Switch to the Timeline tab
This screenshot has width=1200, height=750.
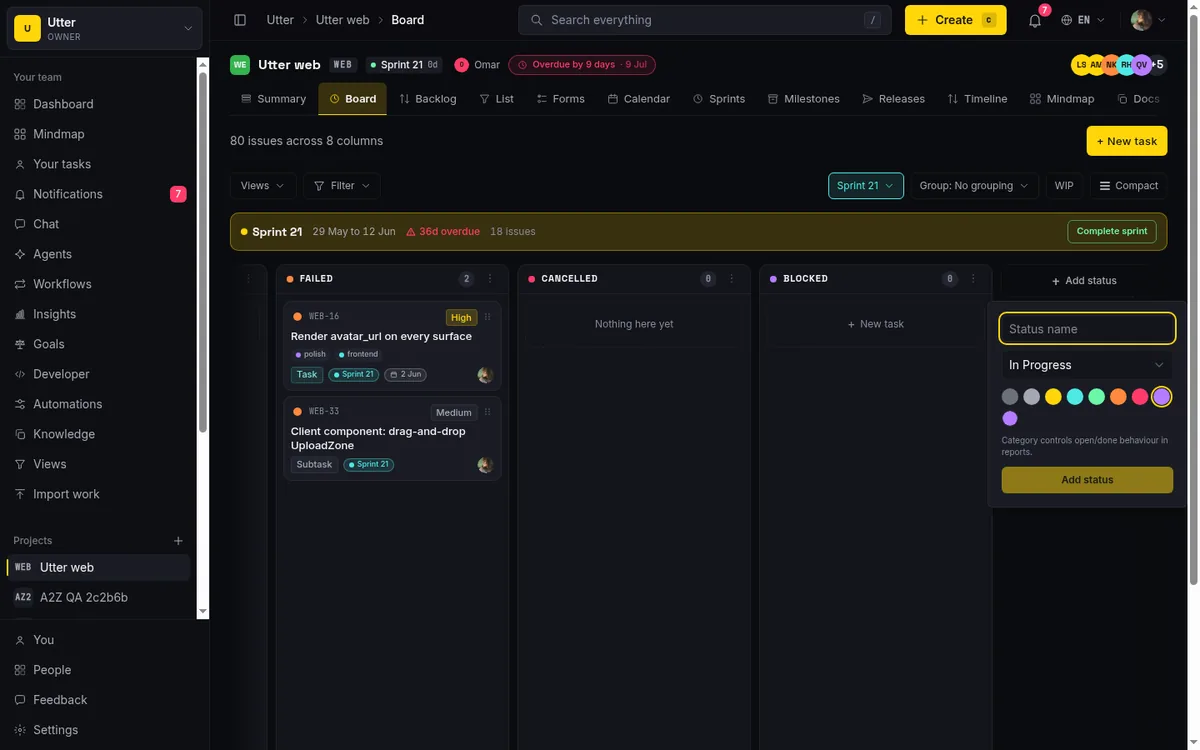pyautogui.click(x=977, y=99)
